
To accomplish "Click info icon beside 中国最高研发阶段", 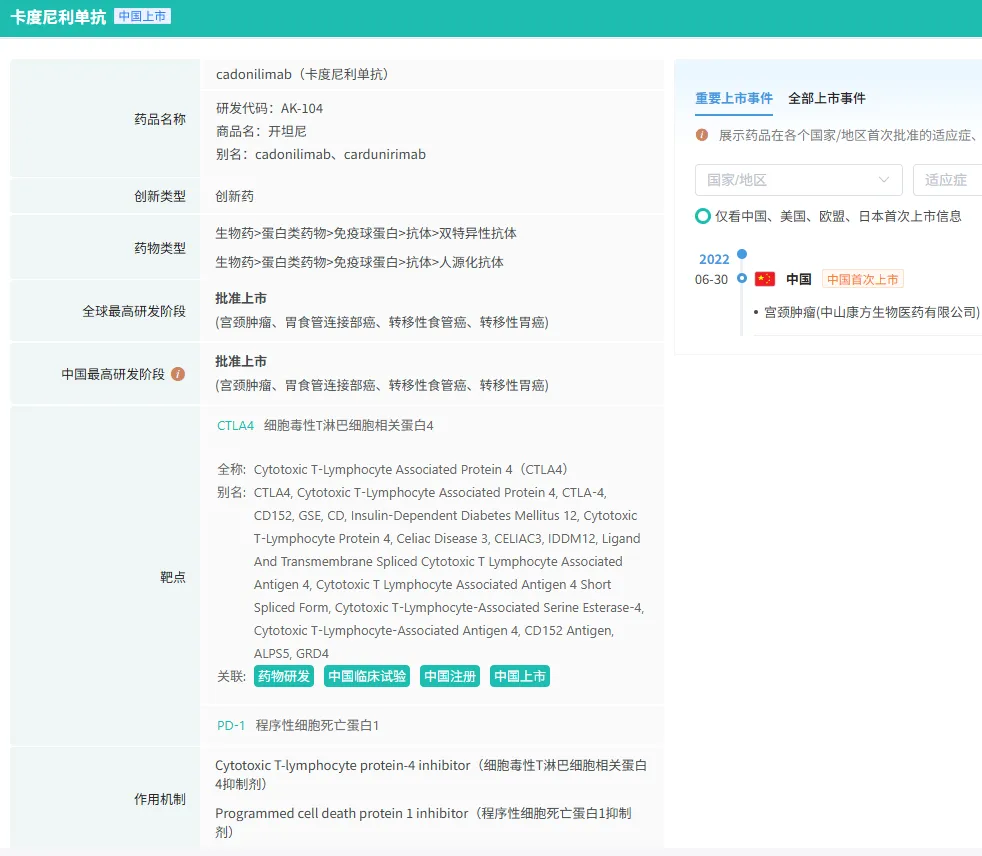I will click(x=178, y=374).
